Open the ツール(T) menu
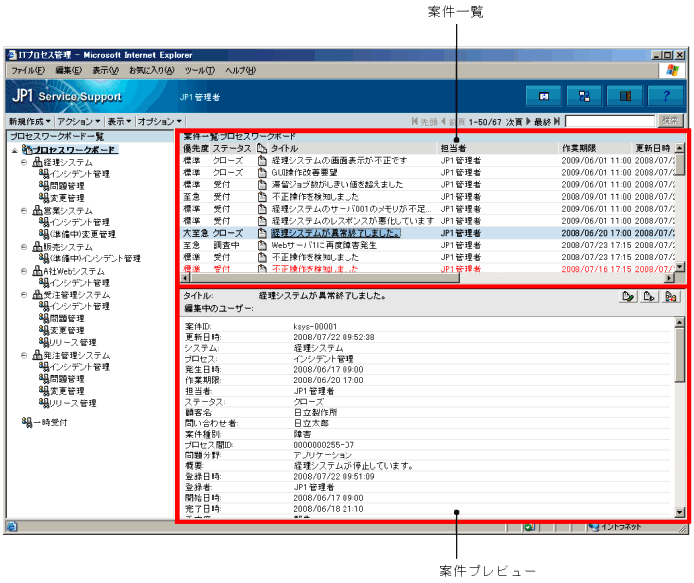This screenshot has width=694, height=583. (x=200, y=70)
